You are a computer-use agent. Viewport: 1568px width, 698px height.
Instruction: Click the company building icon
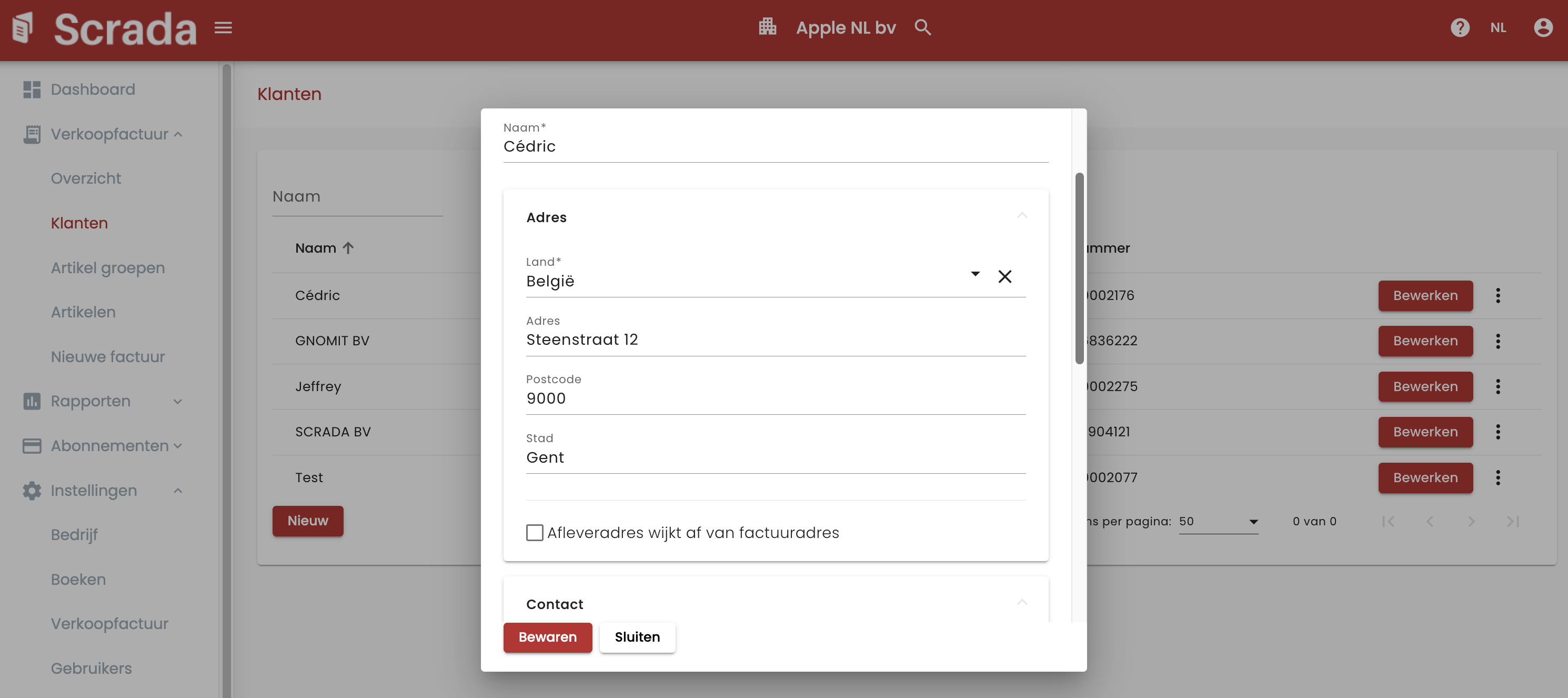coord(767,27)
